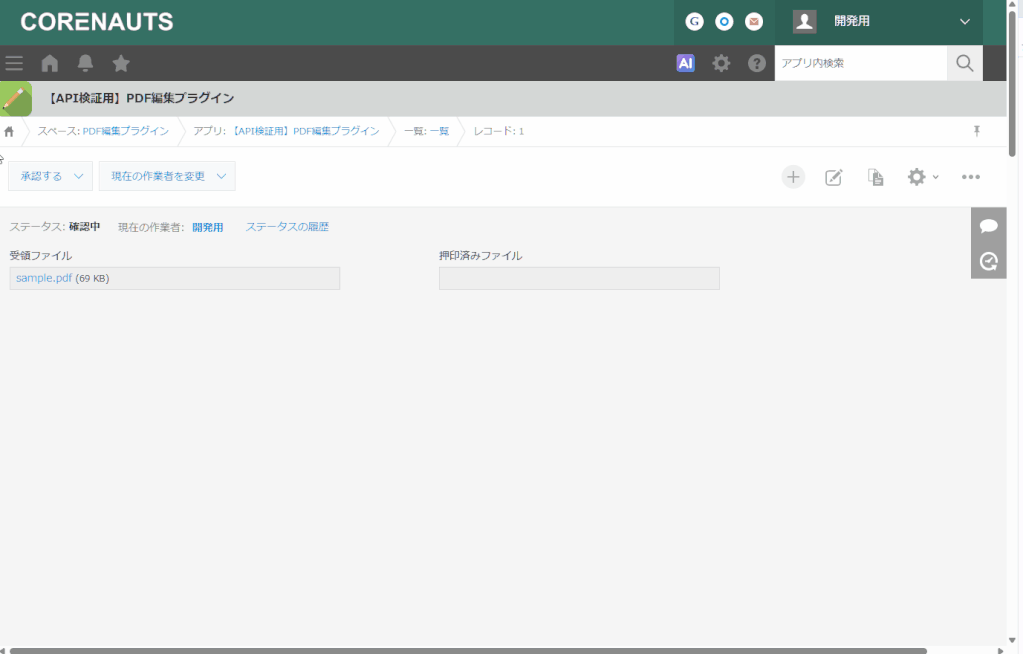Open the 現在の作業者を変更 dropdown
The width and height of the screenshot is (1023, 654).
167,176
